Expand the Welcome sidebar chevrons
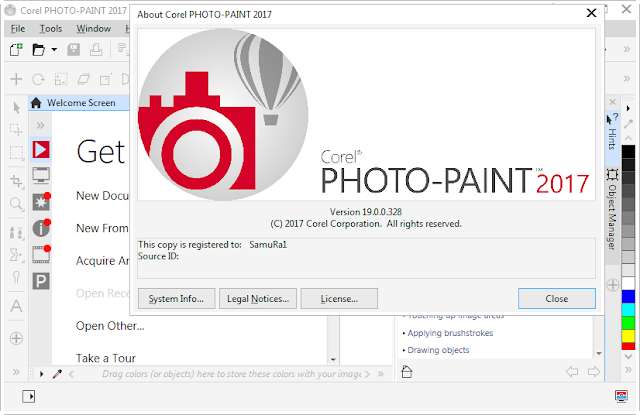Viewport: 640px width, 415px height. tap(40, 125)
